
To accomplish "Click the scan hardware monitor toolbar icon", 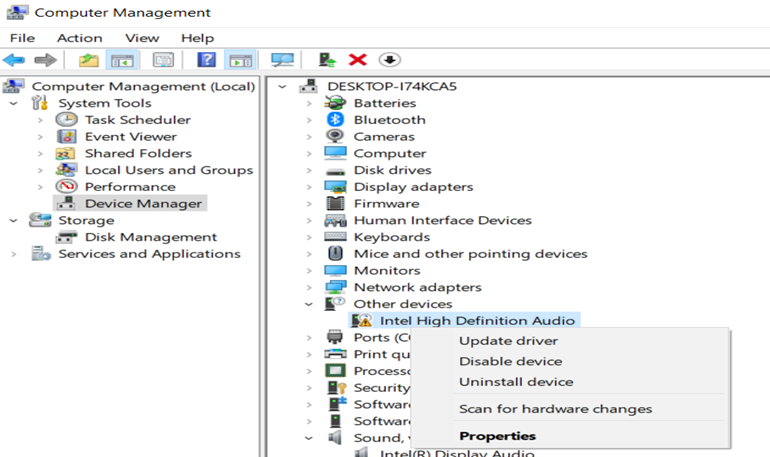I will [x=283, y=60].
